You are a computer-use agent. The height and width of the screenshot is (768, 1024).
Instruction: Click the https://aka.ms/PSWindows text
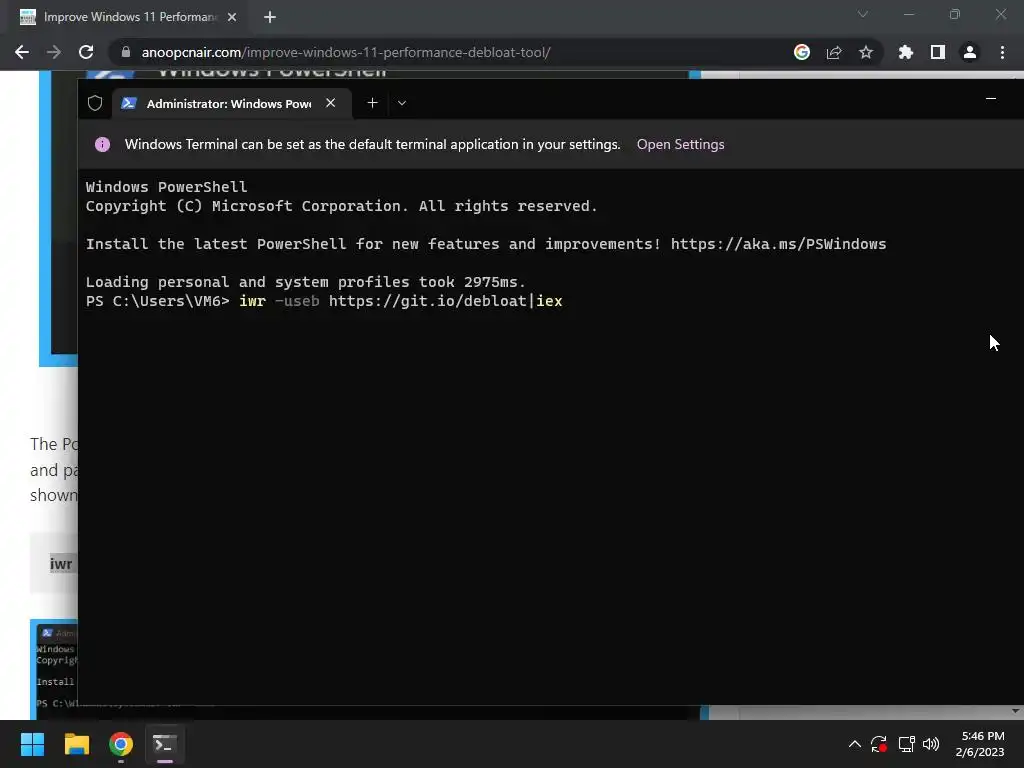pos(778,244)
